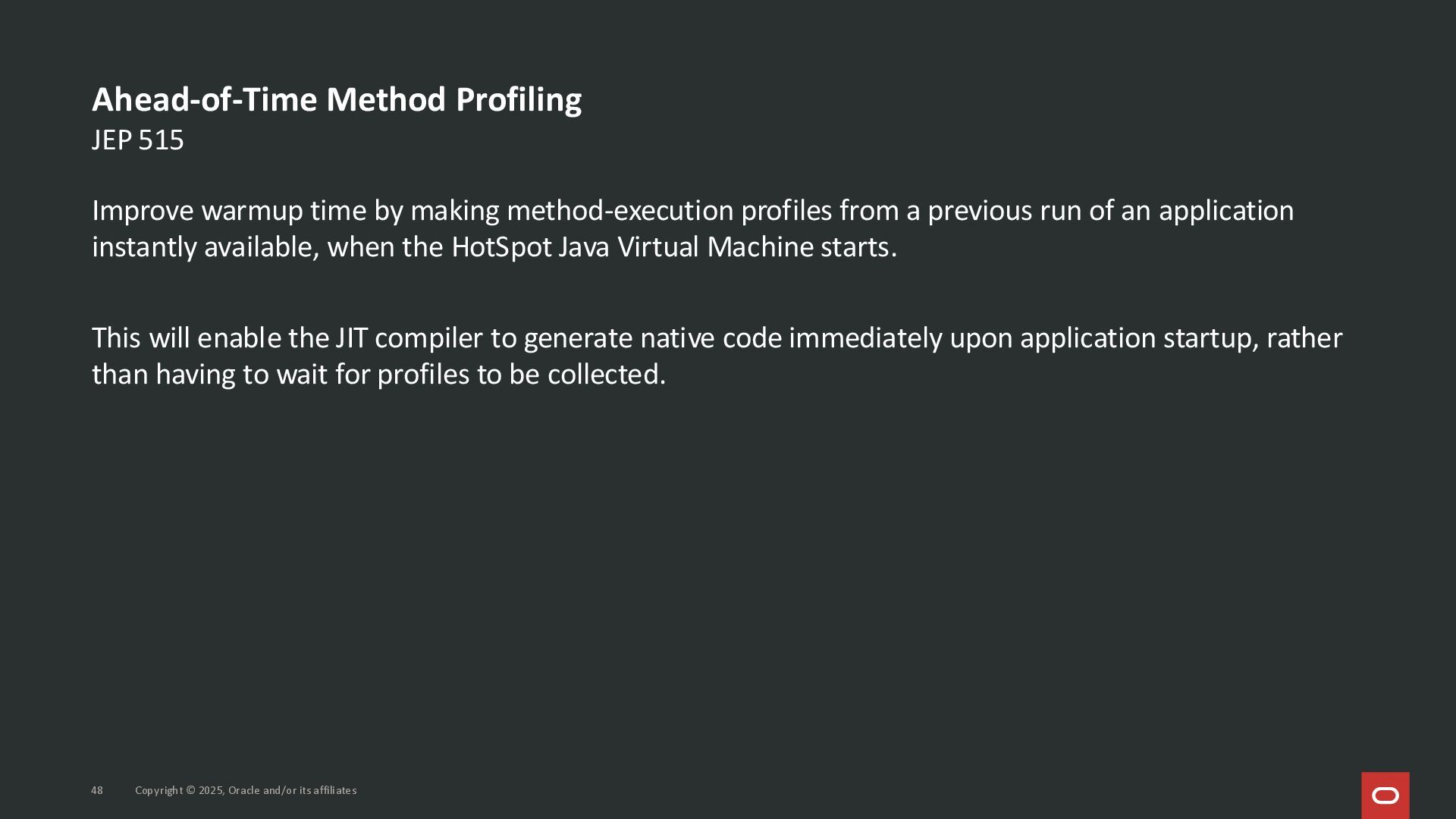The height and width of the screenshot is (819, 1456).
Task: Select the word 'HotSpot' in first paragraph
Action: 501,247
